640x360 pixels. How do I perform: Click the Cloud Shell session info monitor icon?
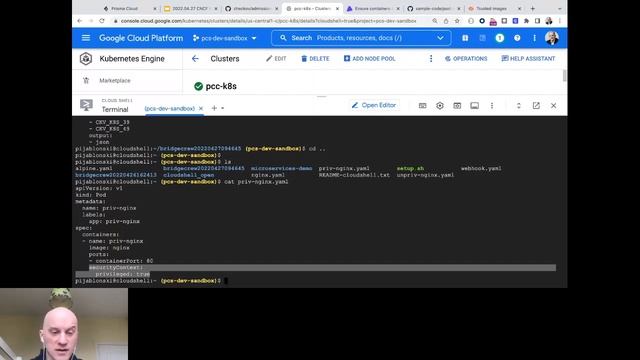[474, 106]
